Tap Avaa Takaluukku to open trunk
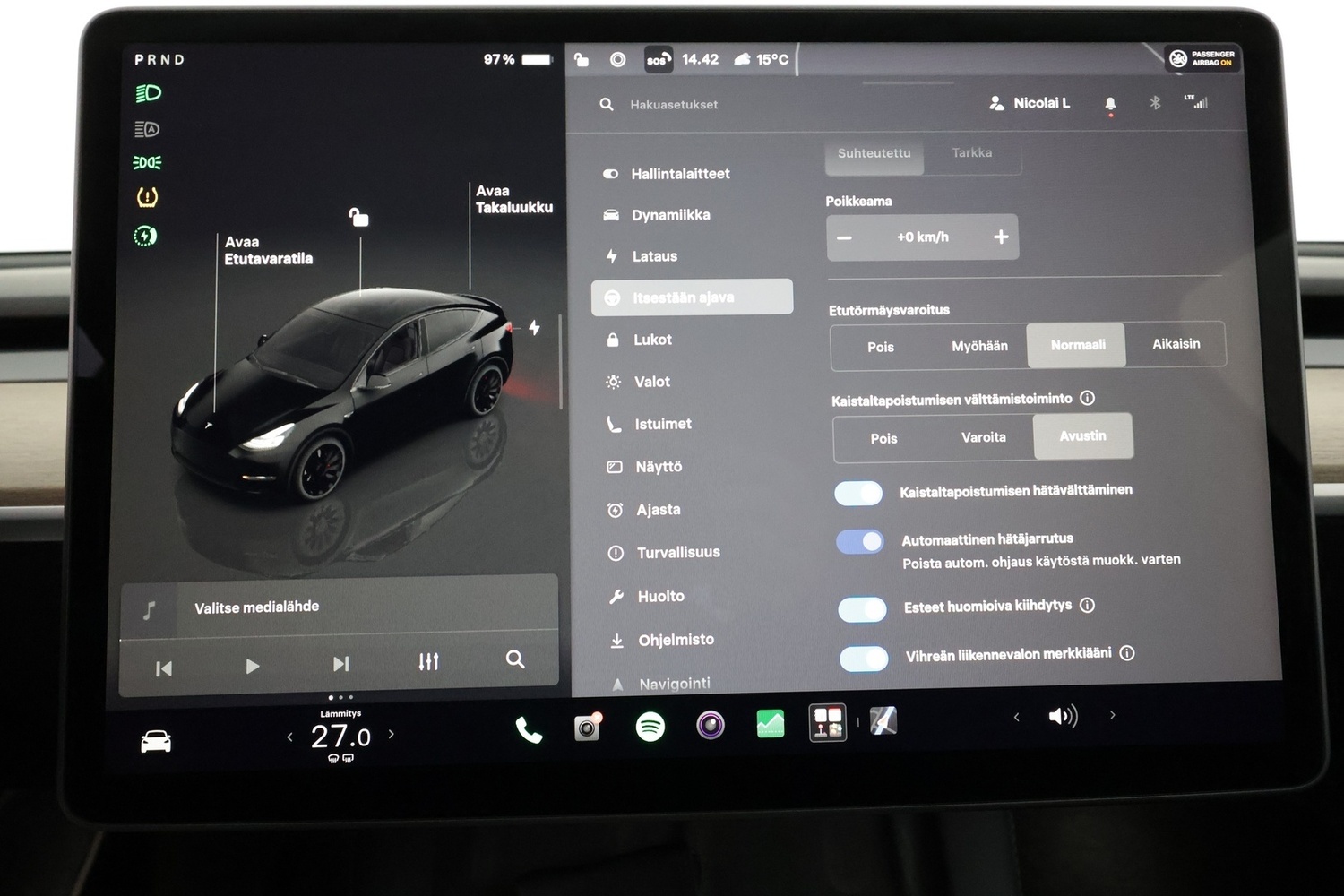Screen dimensions: 1344x896 (x=514, y=199)
